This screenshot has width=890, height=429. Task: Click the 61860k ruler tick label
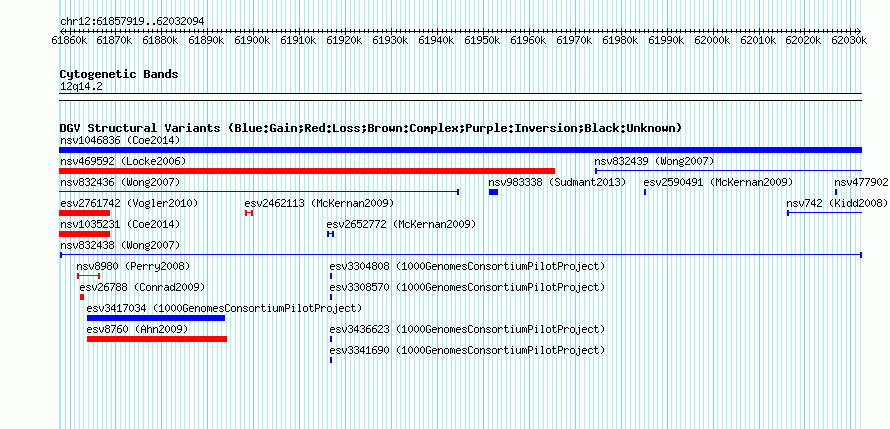tap(69, 40)
